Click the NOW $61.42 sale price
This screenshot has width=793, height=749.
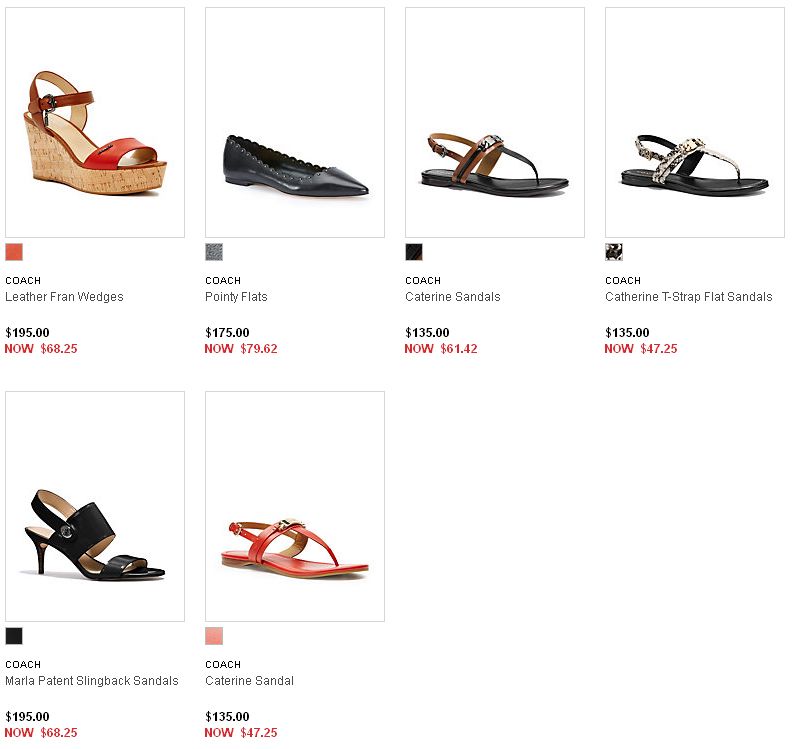tap(441, 348)
